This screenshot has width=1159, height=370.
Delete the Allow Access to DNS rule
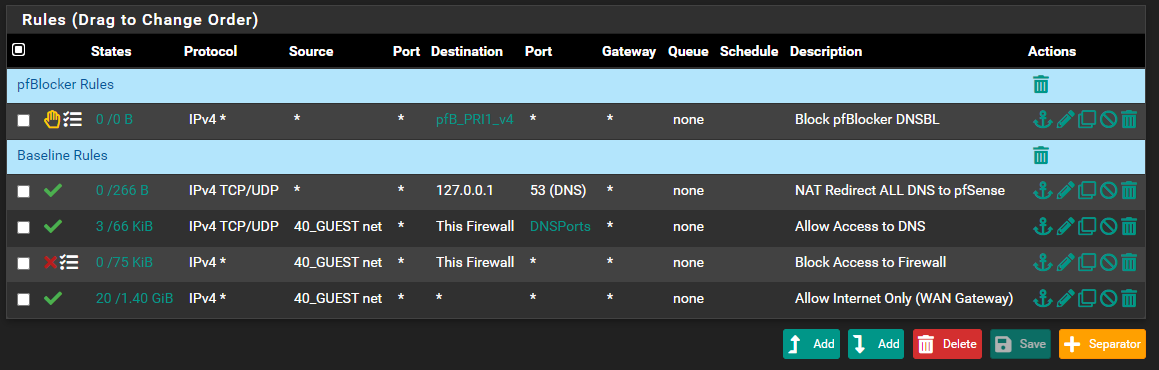pos(1129,227)
